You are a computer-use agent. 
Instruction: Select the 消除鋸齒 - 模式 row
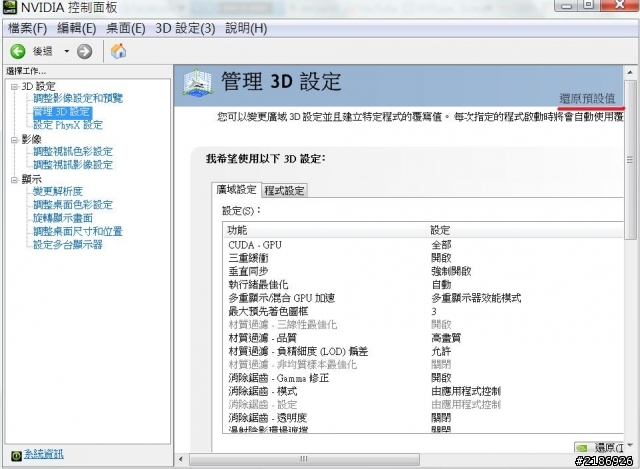tap(423, 391)
